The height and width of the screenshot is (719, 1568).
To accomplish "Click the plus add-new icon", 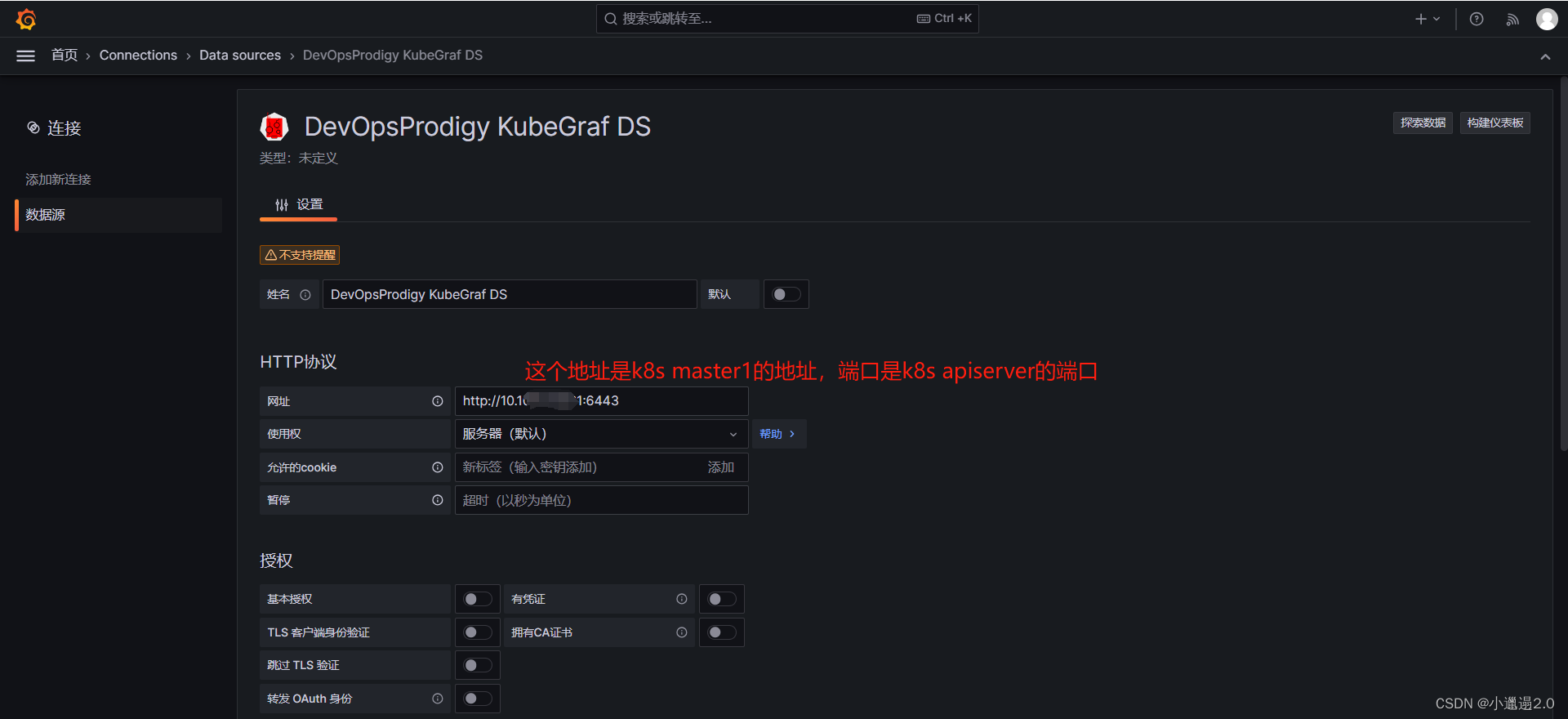I will [x=1421, y=19].
